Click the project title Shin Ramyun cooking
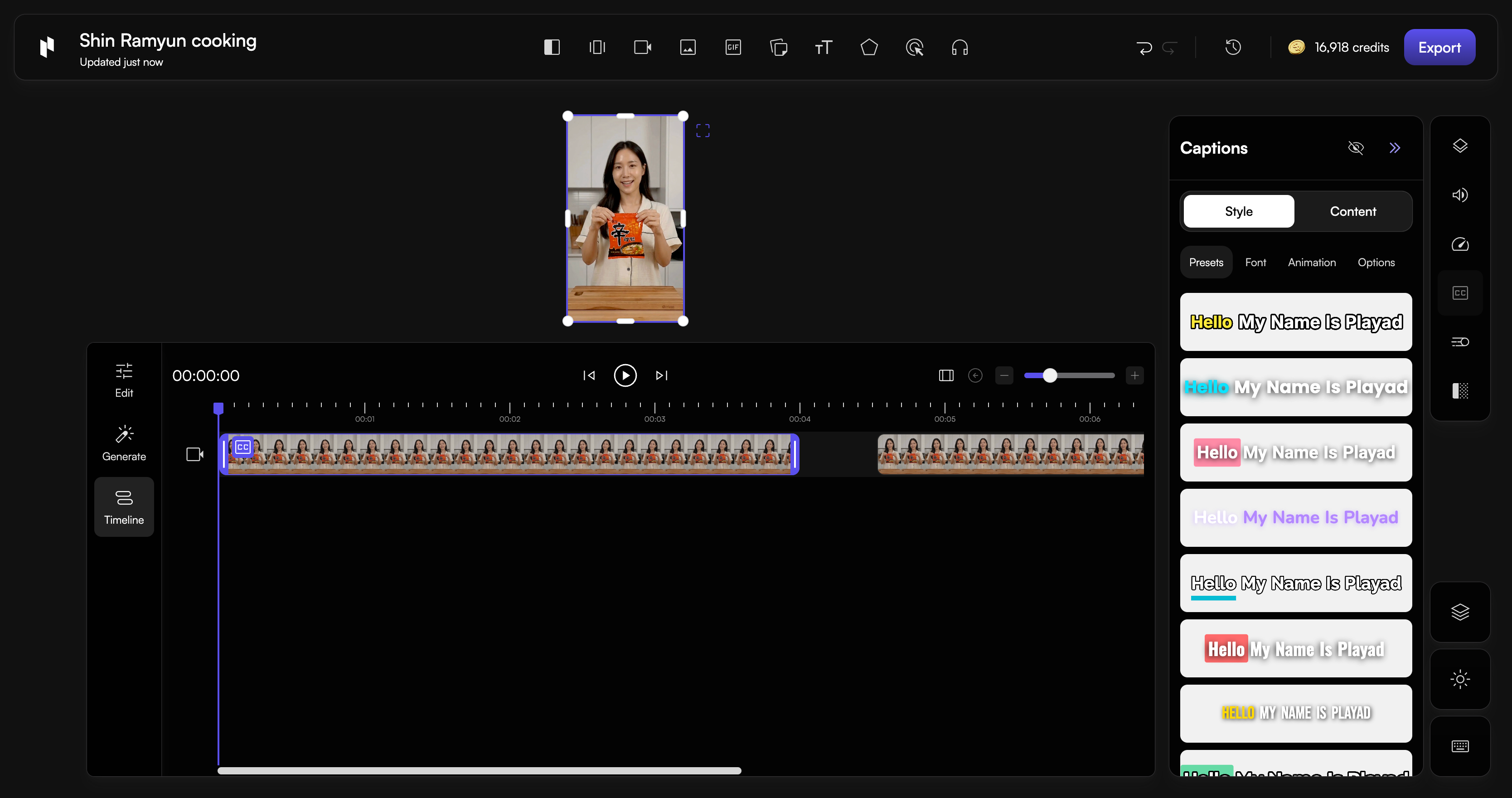The height and width of the screenshot is (798, 1512). point(168,40)
